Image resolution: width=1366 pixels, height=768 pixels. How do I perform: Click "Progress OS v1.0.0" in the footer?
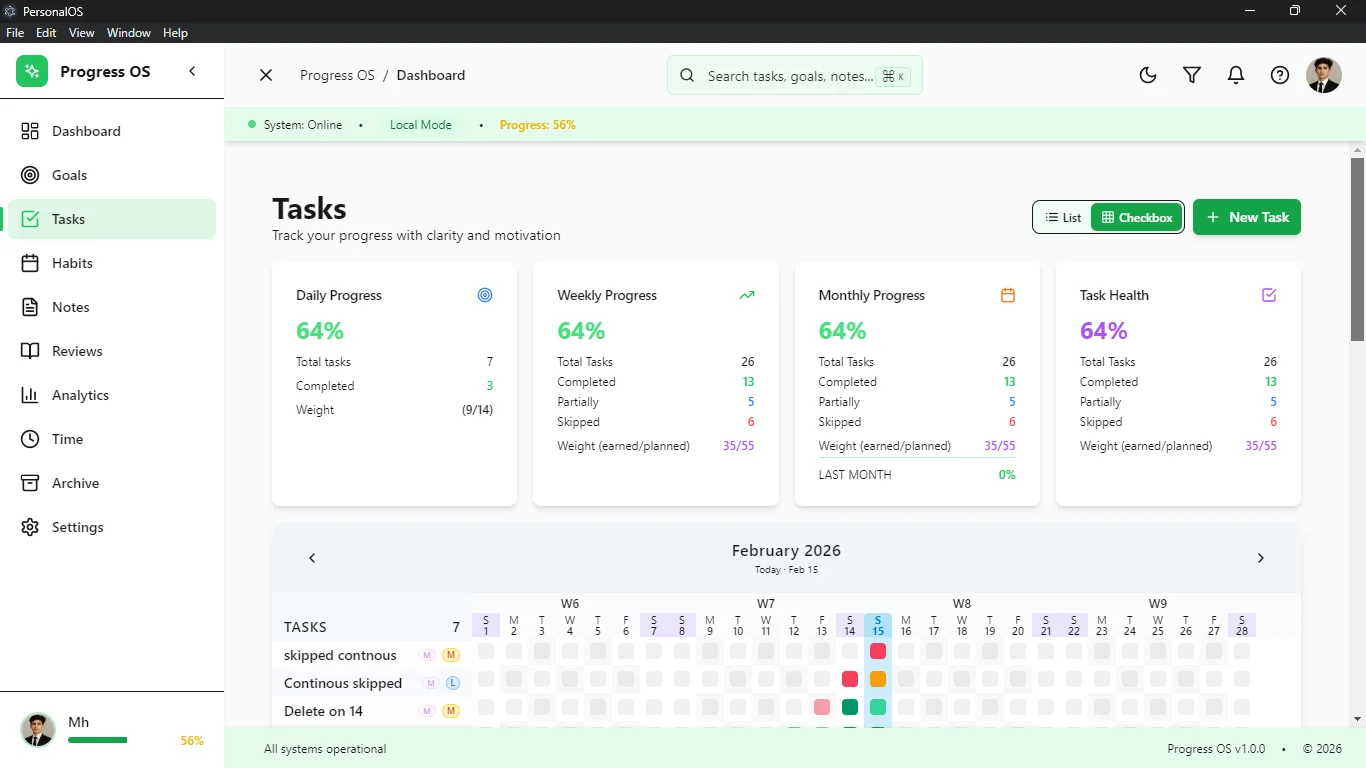tap(1216, 749)
